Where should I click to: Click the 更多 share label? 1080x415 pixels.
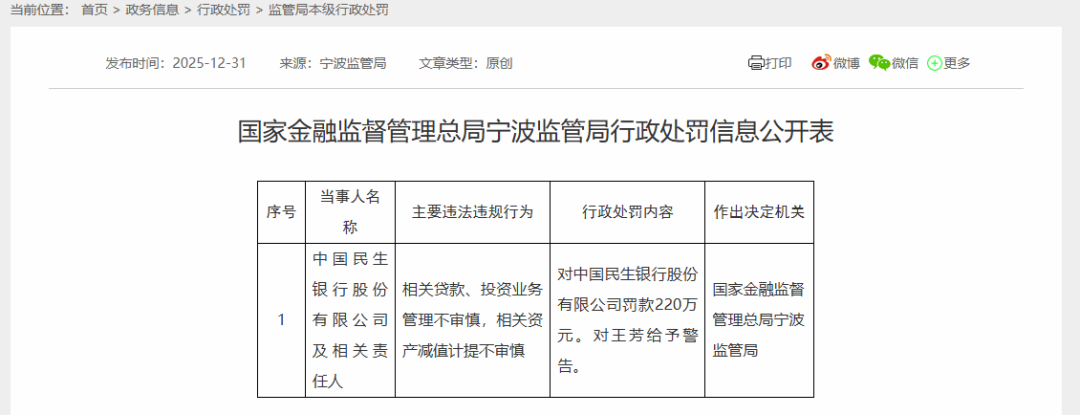[x=957, y=63]
